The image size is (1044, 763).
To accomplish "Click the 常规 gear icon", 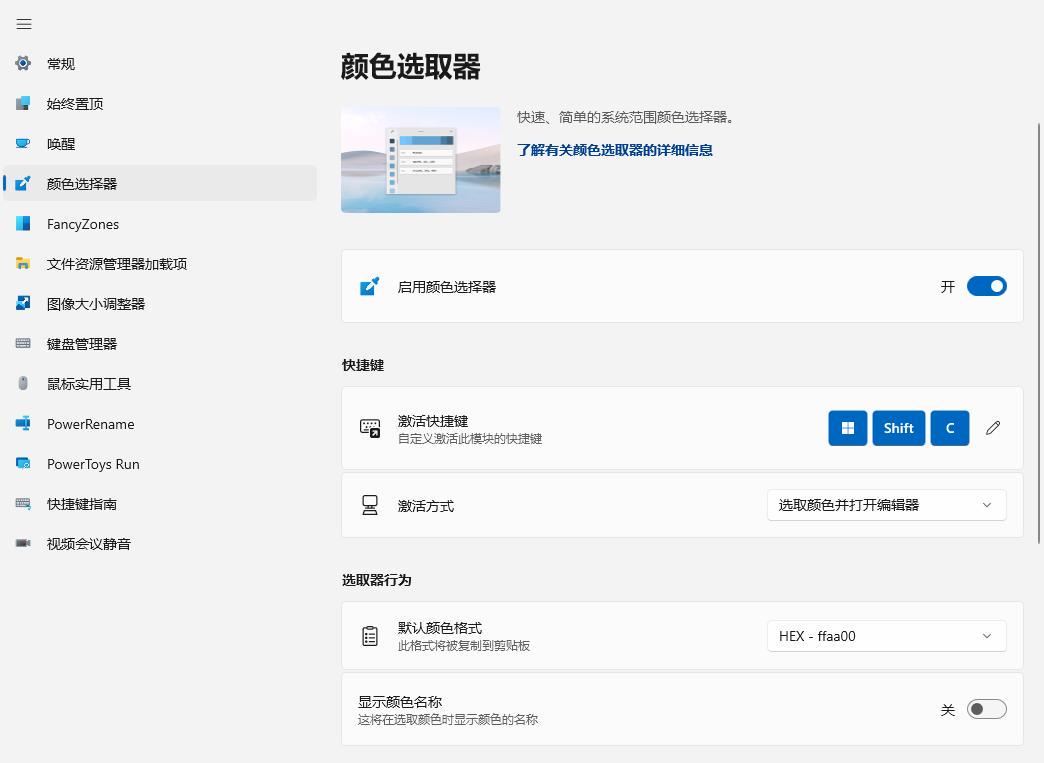I will click(23, 63).
